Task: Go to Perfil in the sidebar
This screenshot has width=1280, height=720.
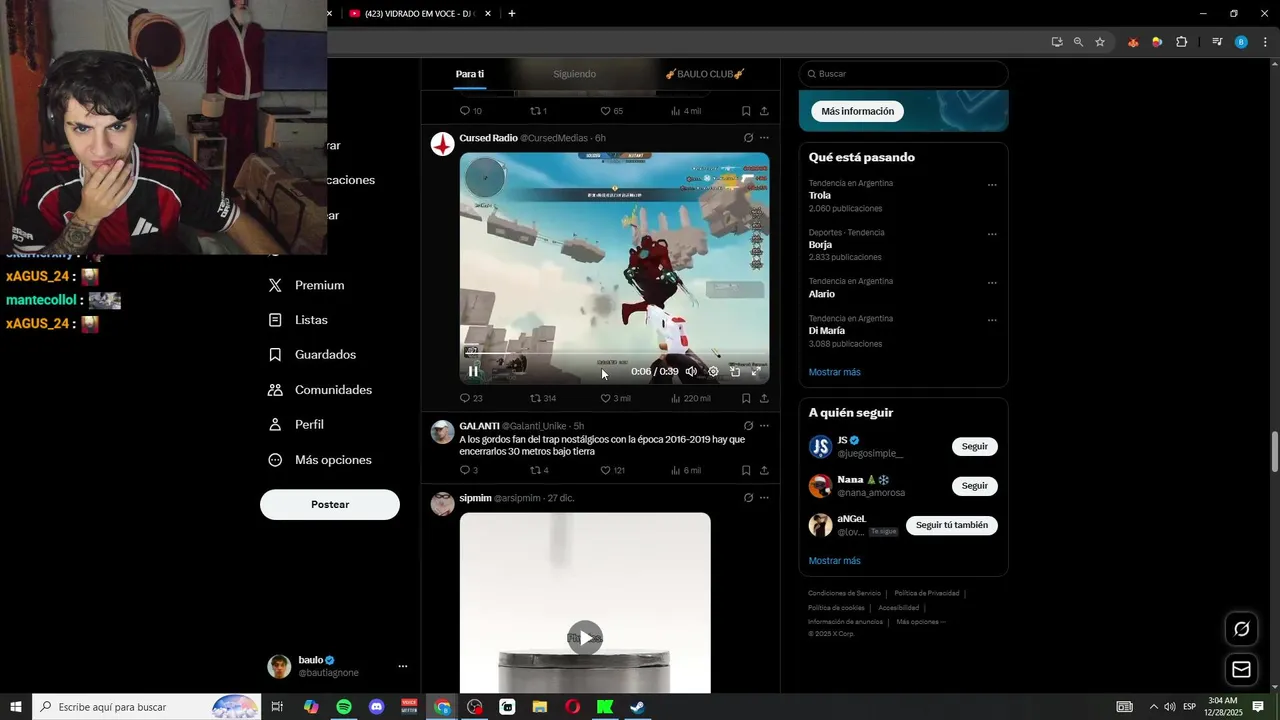Action: [296, 425]
